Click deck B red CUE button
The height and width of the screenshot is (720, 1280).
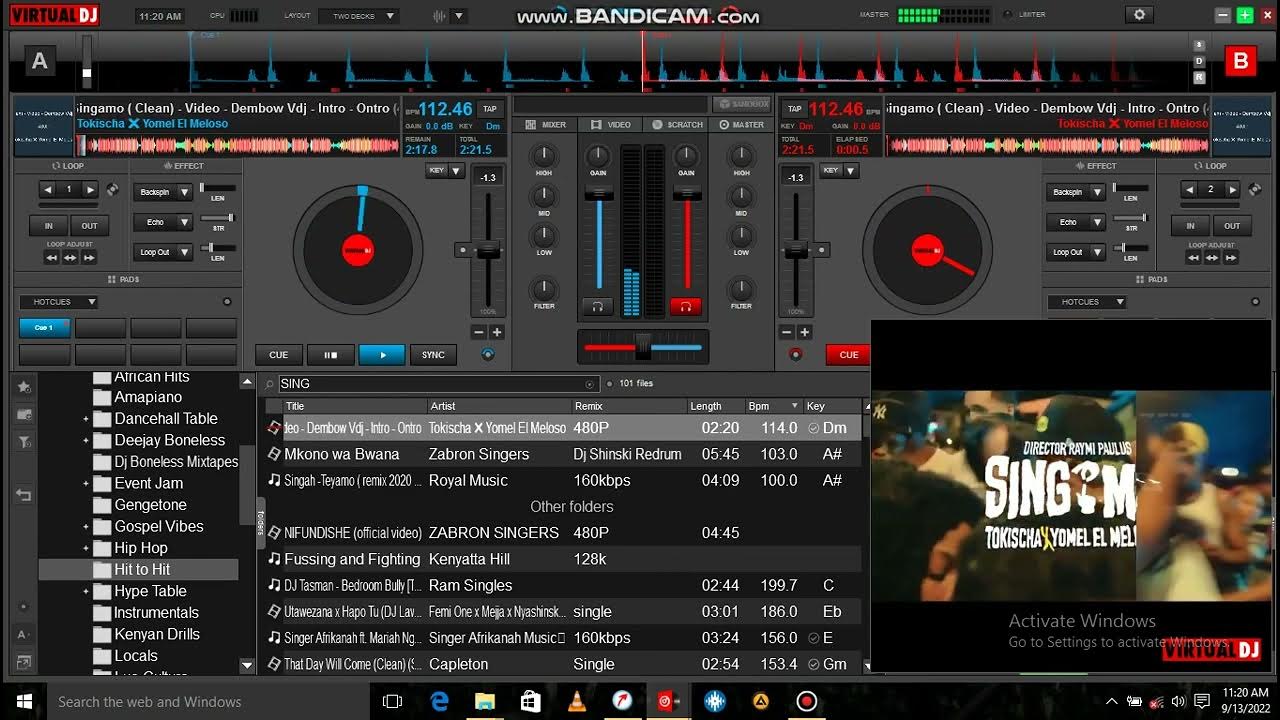(x=849, y=354)
